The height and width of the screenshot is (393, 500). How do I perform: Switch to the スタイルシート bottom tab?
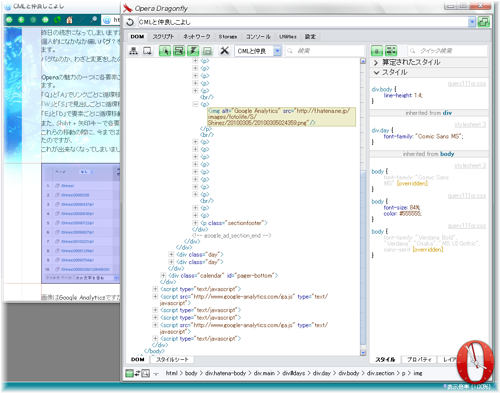pyautogui.click(x=172, y=359)
